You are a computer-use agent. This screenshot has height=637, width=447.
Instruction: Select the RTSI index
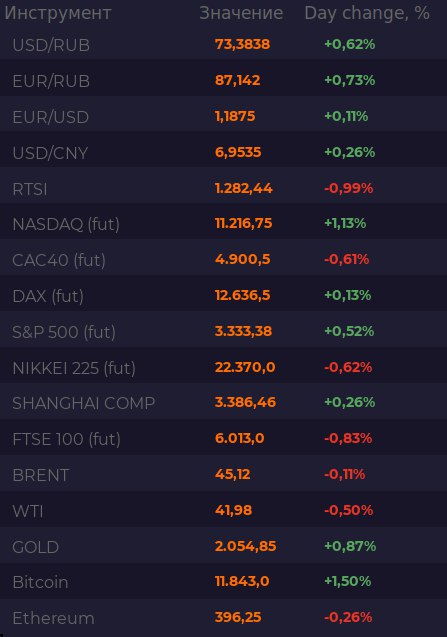pyautogui.click(x=224, y=188)
